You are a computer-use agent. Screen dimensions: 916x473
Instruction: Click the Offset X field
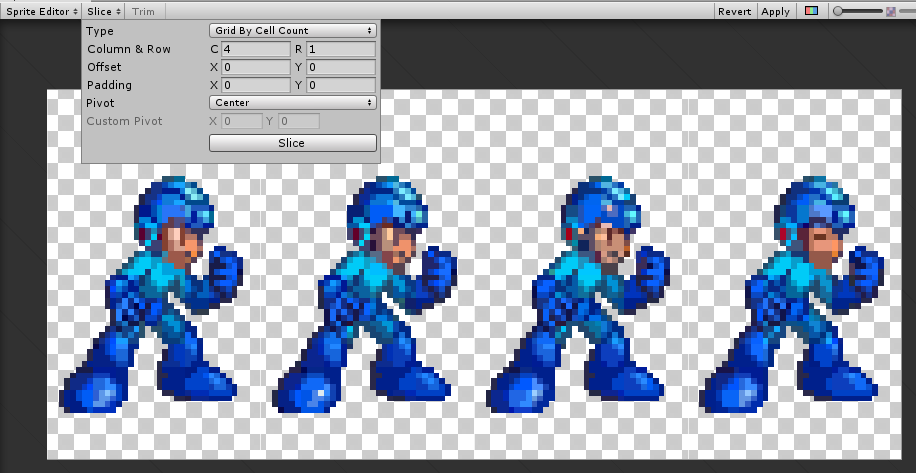tap(256, 67)
